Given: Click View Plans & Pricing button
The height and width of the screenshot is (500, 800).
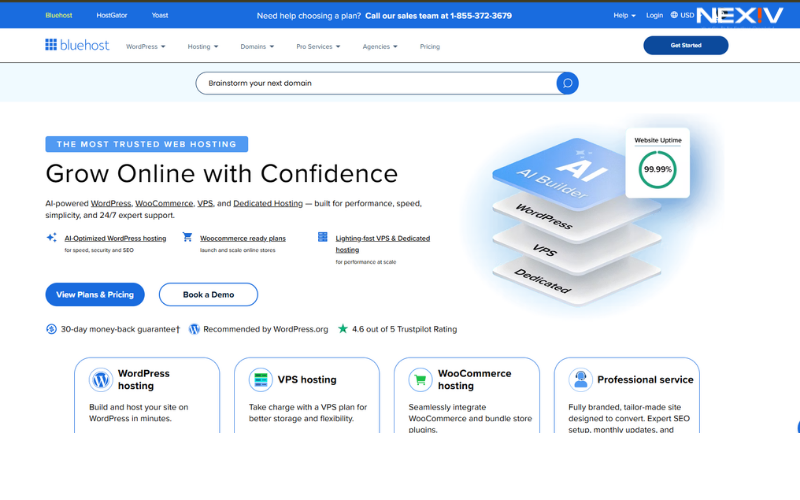Looking at the screenshot, I should pos(95,294).
